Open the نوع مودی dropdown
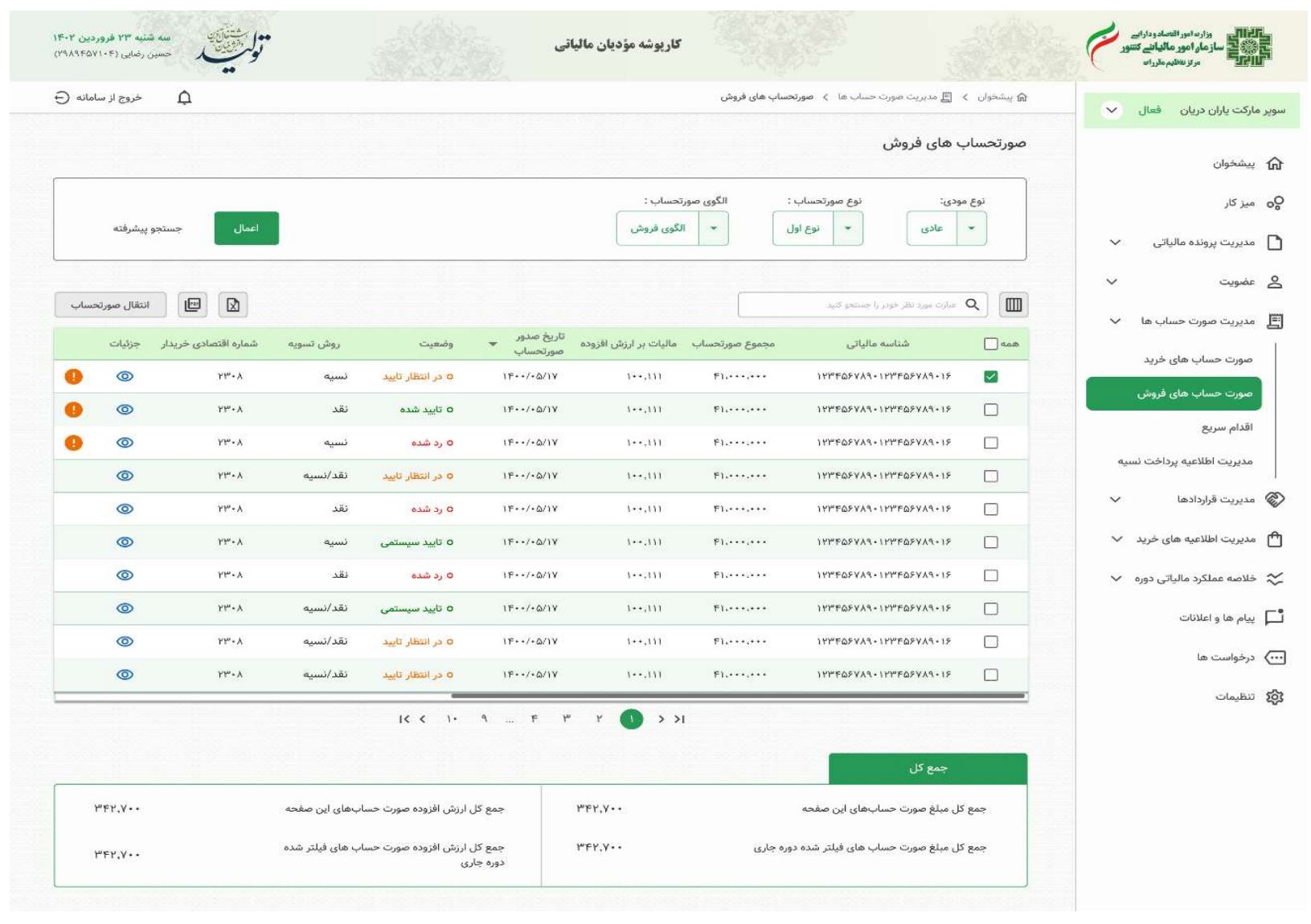Viewport: 1311px width, 924px height. (971, 228)
